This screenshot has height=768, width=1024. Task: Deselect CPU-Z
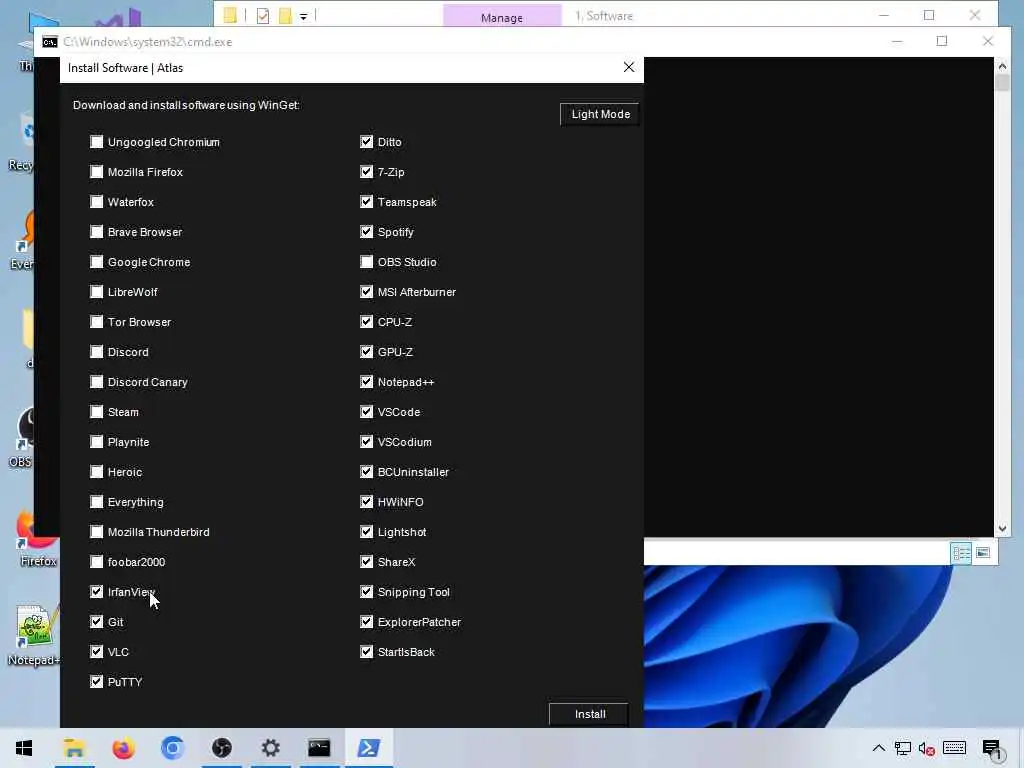coord(366,322)
